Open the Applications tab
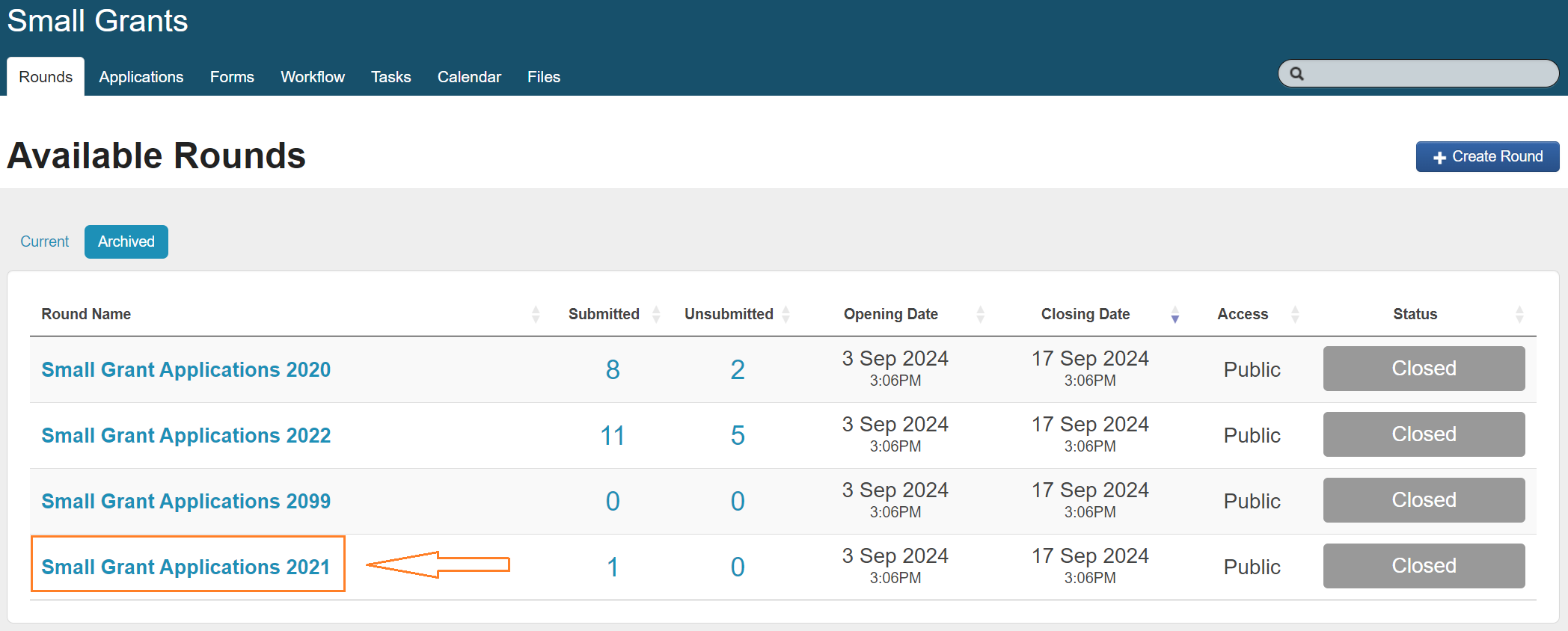The width and height of the screenshot is (1568, 631). tap(141, 77)
